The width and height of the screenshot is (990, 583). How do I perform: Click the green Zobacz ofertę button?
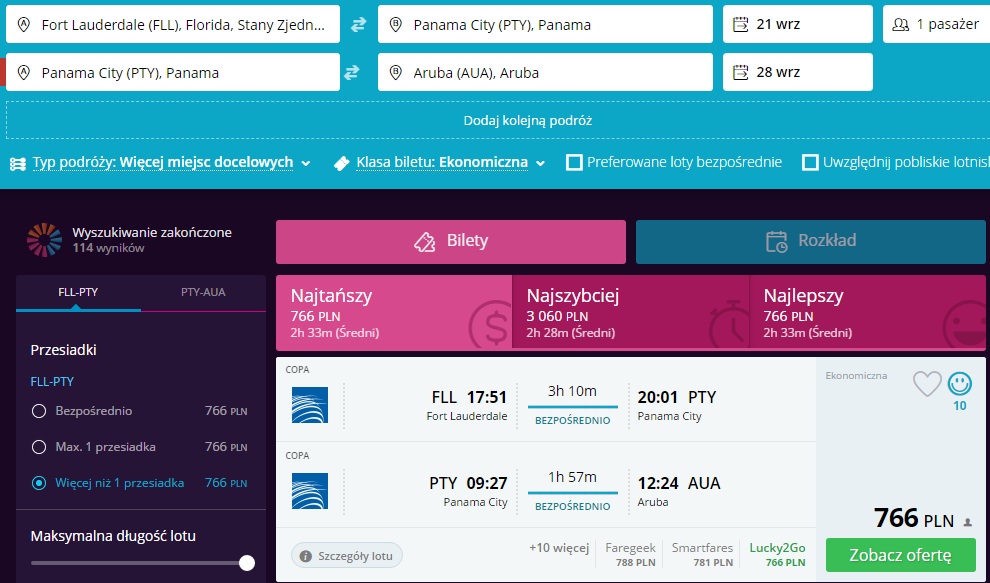pos(900,554)
